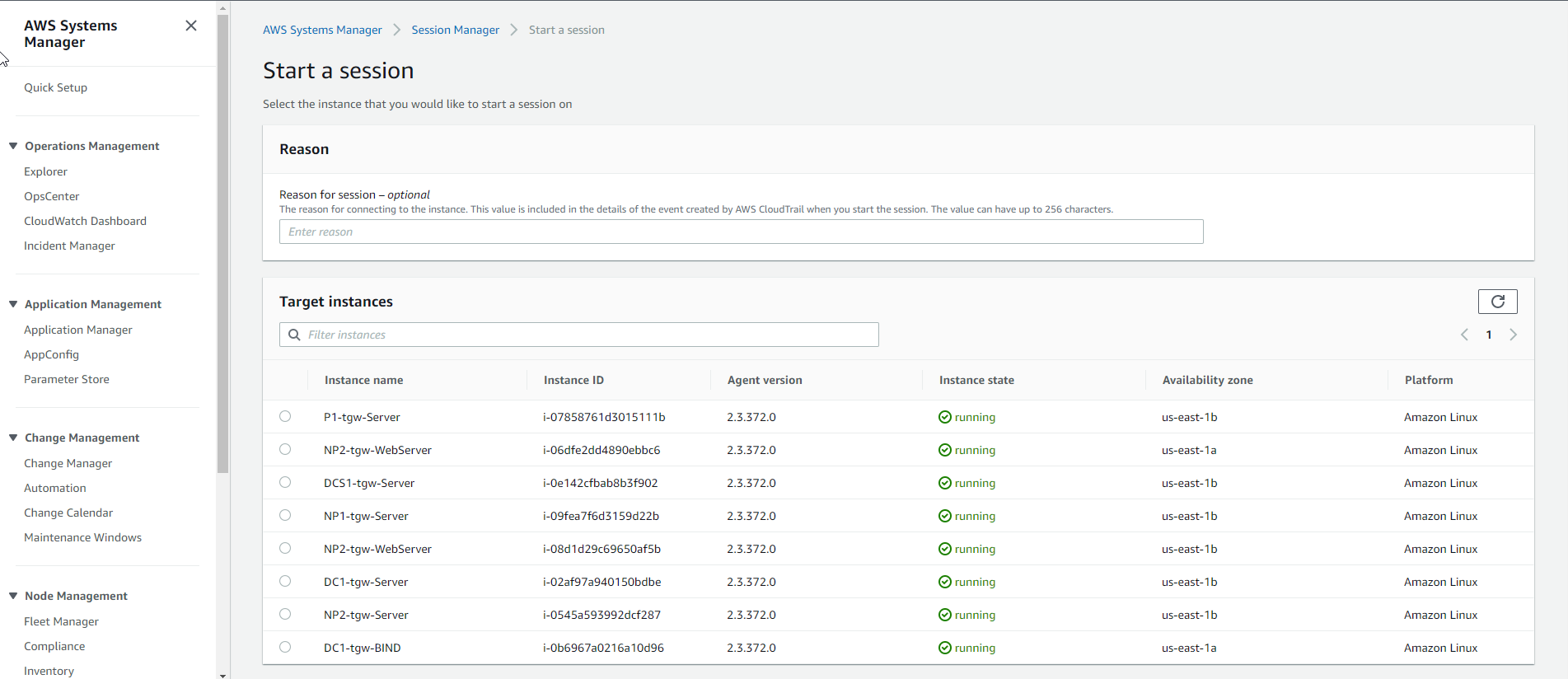Follow AWS Systems Manager breadcrumb link
This screenshot has height=679, width=1568.
point(322,30)
